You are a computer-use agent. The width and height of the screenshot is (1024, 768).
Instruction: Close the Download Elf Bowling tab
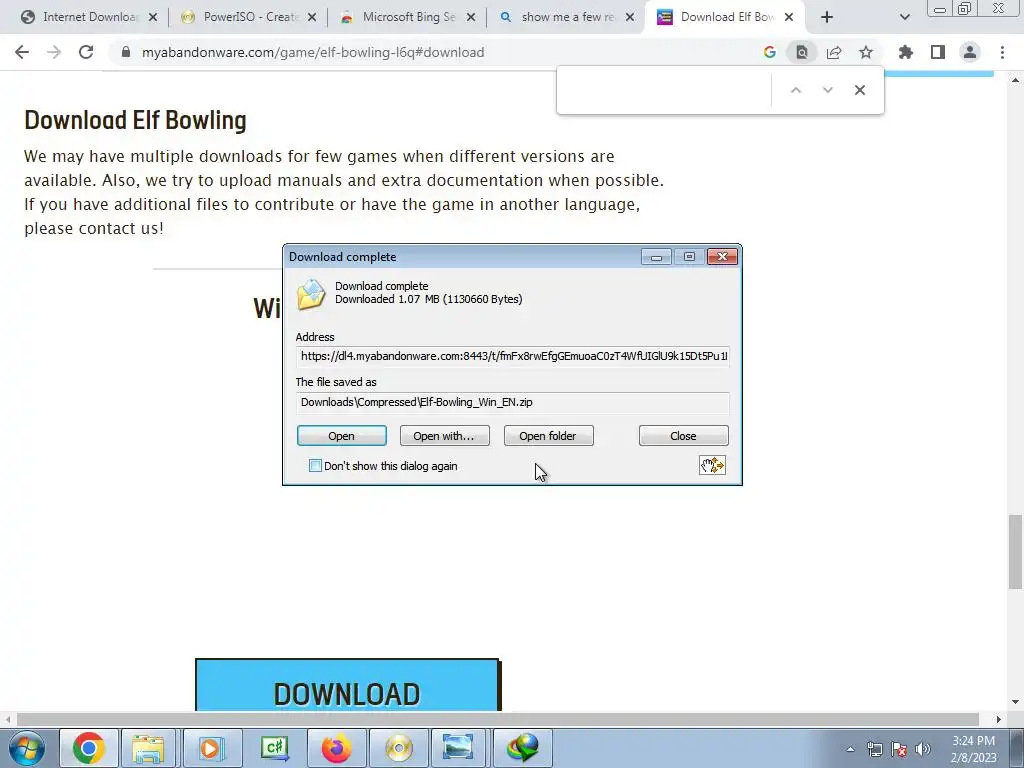click(789, 17)
